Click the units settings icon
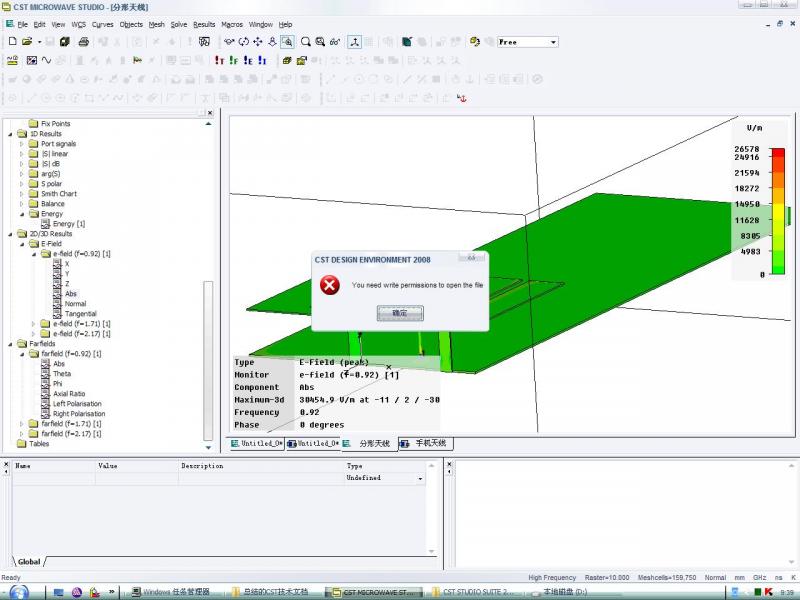Viewport: 800px width, 600px height. pyautogui.click(x=12, y=61)
